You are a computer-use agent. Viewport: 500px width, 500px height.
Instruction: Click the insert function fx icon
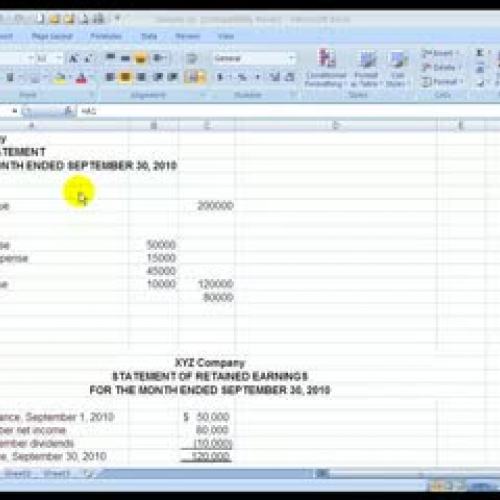pos(68,111)
